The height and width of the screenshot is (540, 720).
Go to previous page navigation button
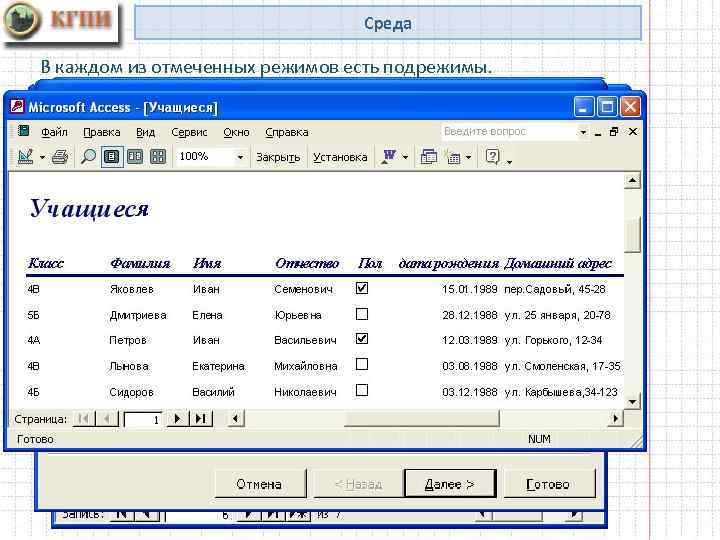pyautogui.click(x=107, y=418)
